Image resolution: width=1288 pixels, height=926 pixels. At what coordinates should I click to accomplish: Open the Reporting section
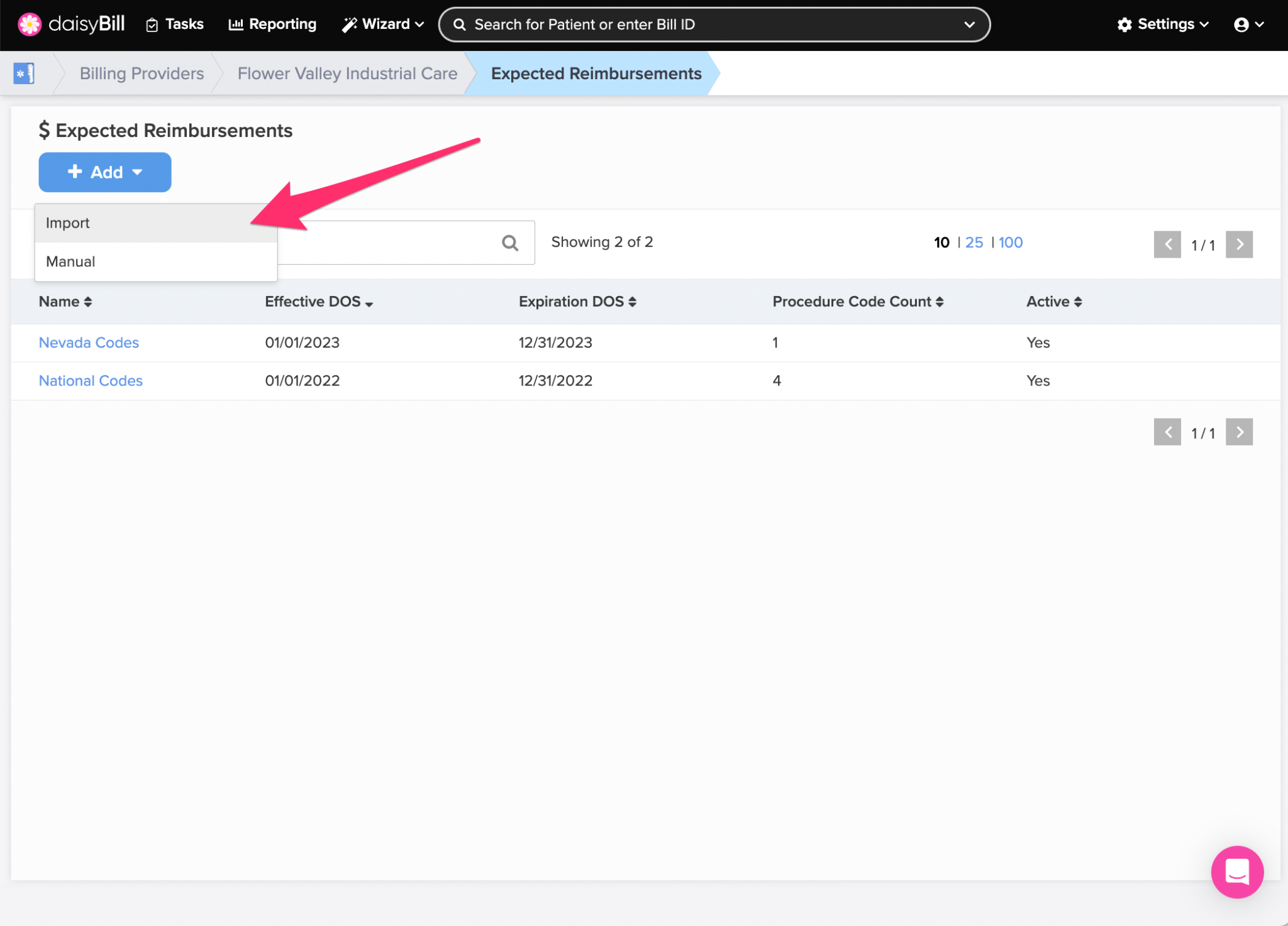[x=272, y=24]
